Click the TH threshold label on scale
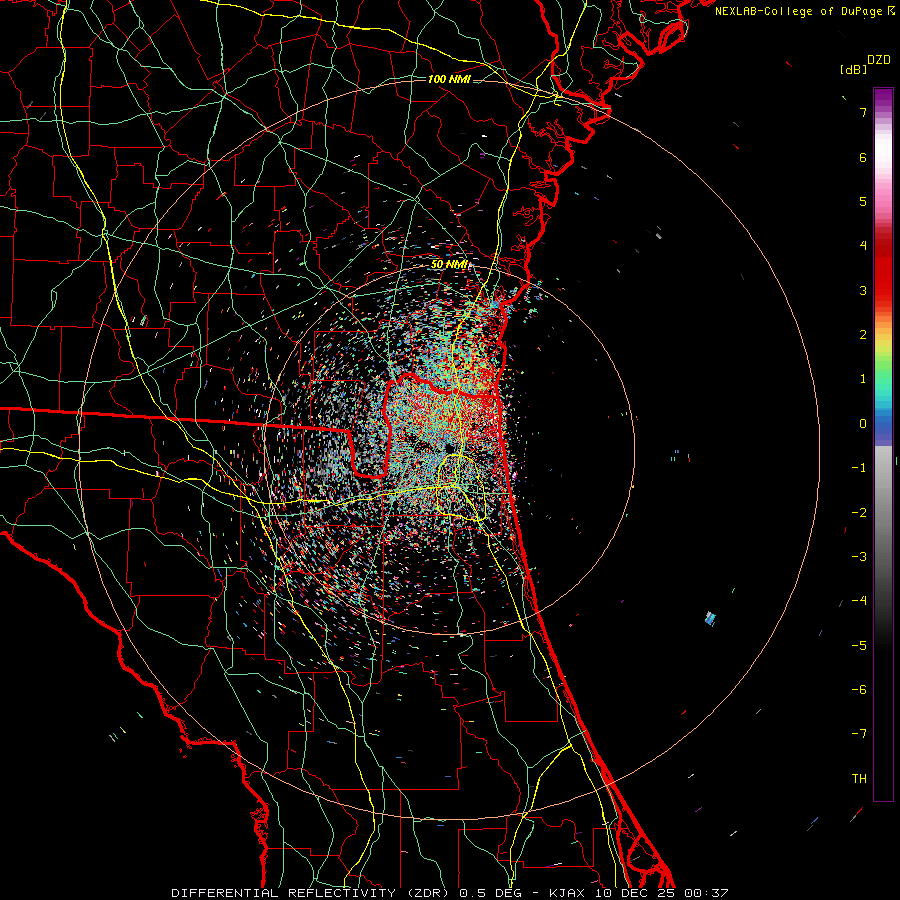Screen dimensions: 900x900 tap(859, 779)
